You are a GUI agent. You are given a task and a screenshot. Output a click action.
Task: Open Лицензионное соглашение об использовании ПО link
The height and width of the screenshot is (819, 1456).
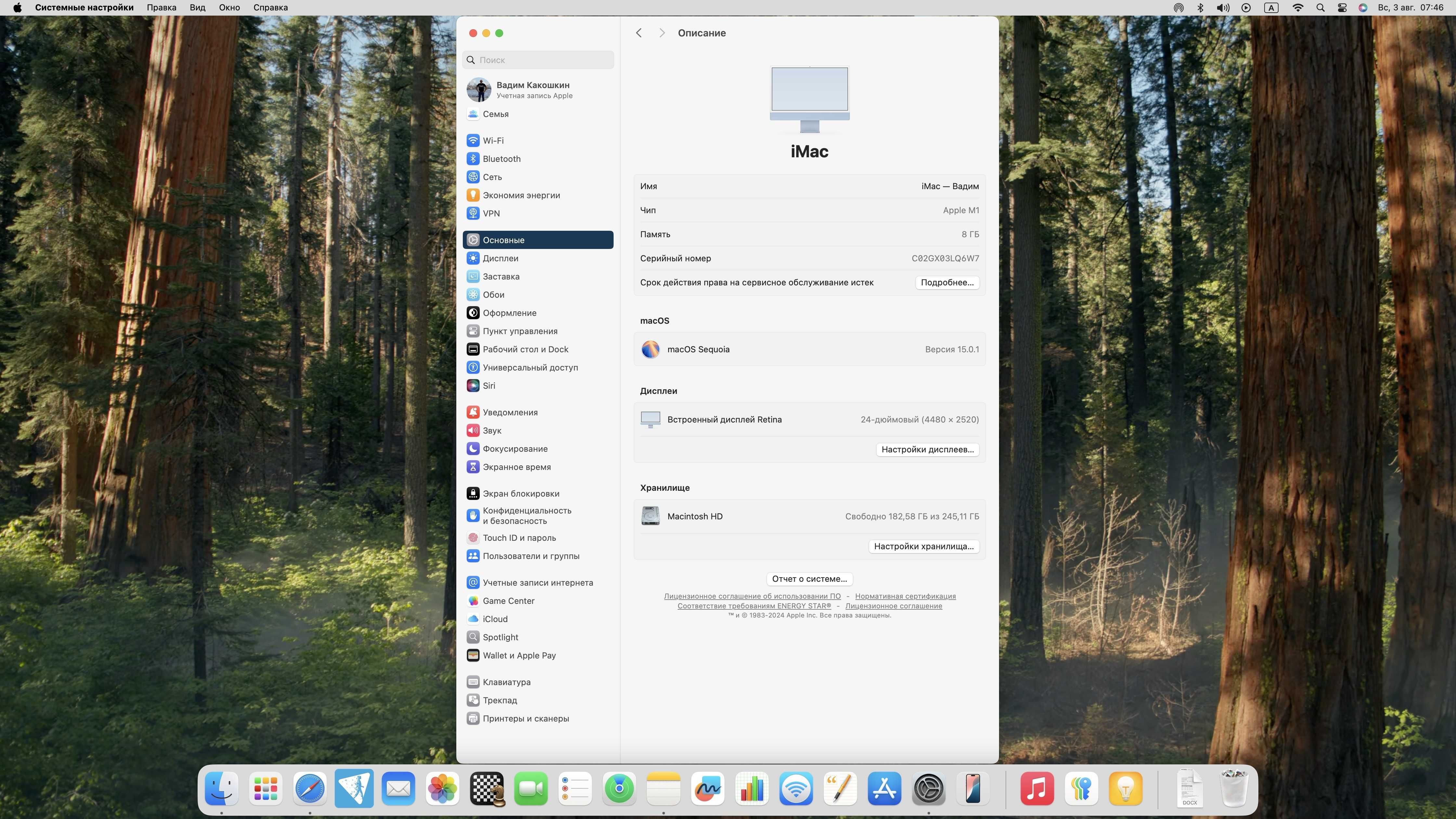752,596
